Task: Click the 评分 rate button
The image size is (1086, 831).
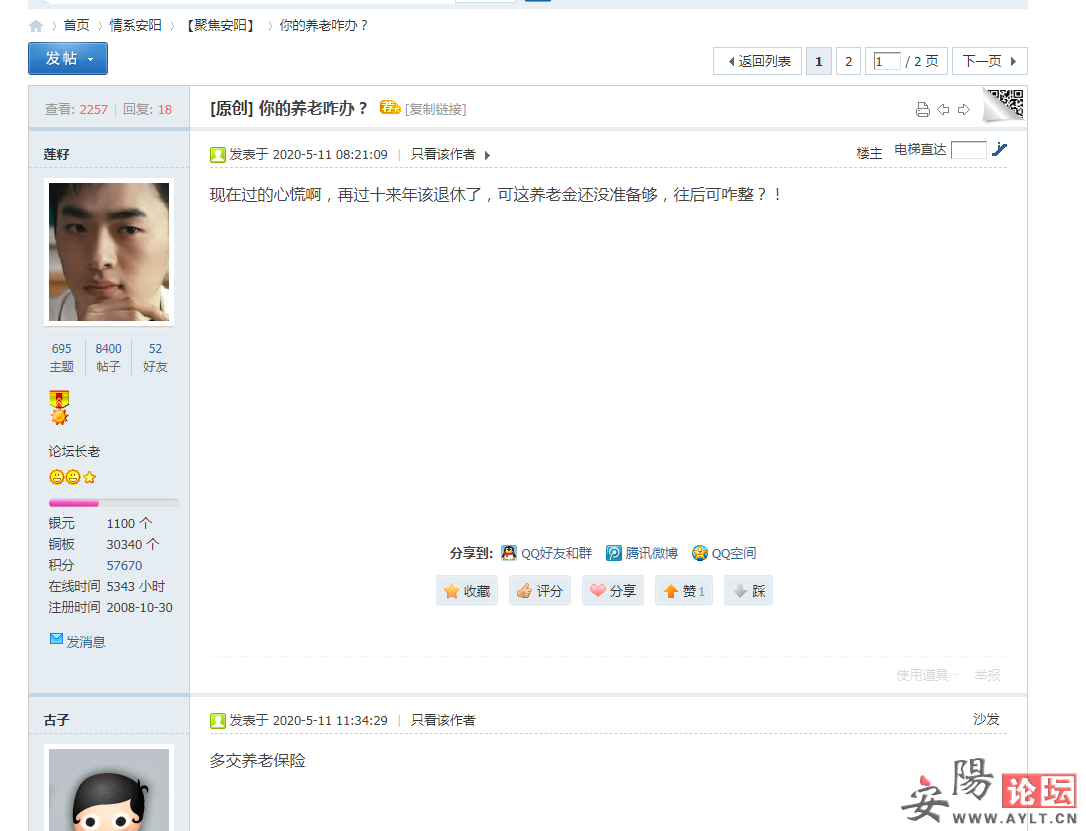Action: click(x=540, y=591)
